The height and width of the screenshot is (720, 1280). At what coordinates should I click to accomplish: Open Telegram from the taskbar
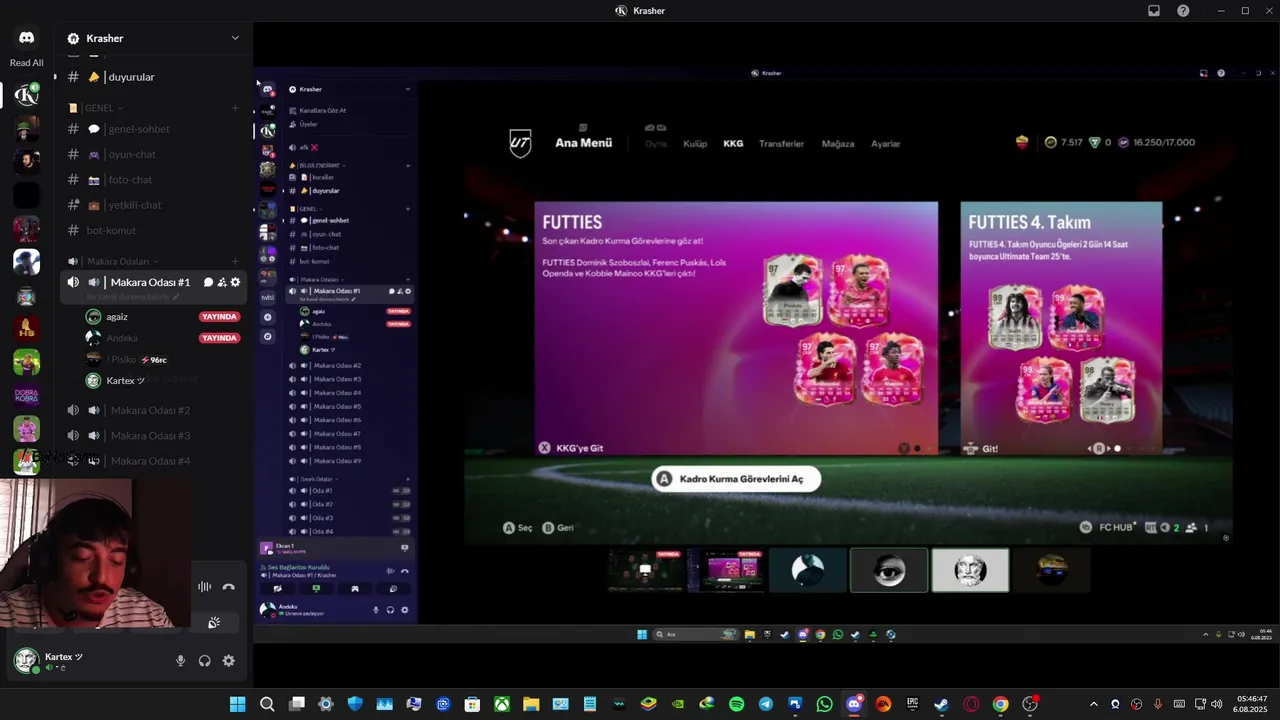pyautogui.click(x=765, y=704)
